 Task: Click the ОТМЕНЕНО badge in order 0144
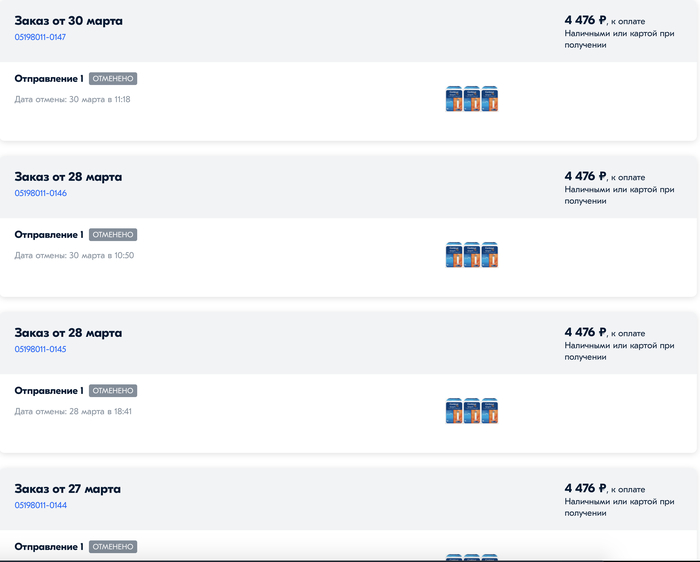[113, 547]
